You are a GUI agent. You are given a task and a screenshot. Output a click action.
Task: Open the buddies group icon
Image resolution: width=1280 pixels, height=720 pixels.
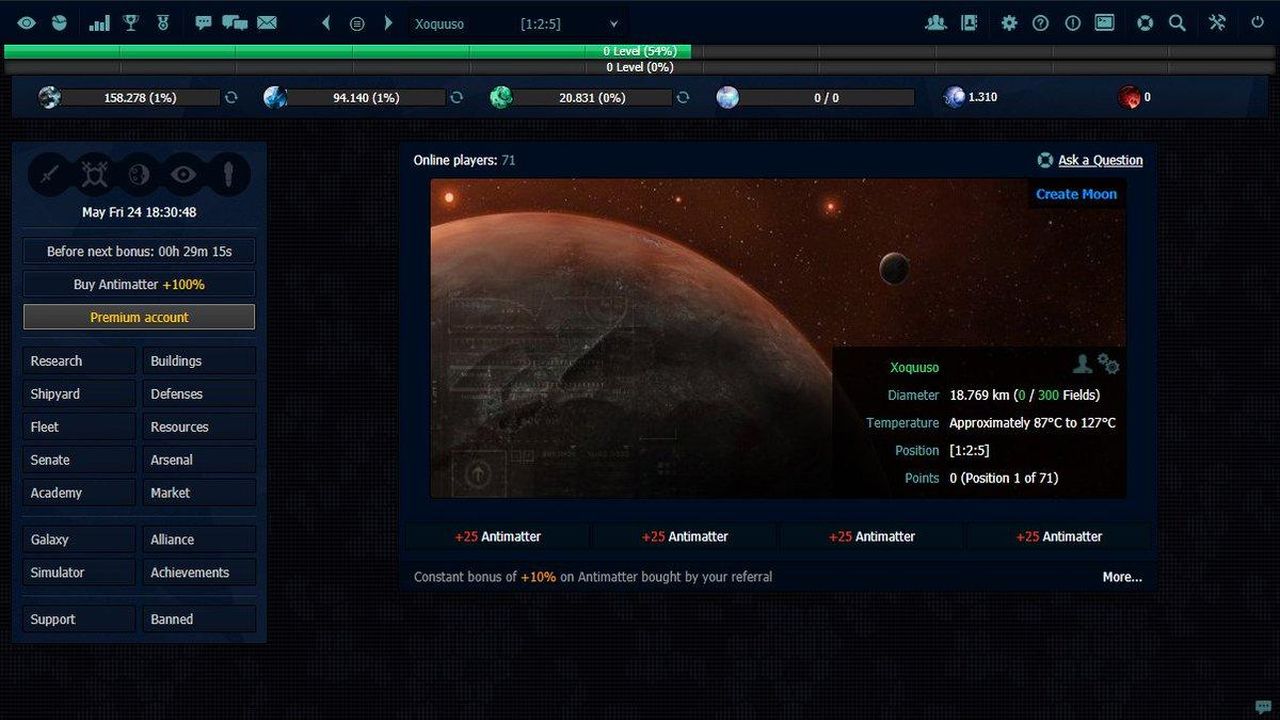[936, 23]
